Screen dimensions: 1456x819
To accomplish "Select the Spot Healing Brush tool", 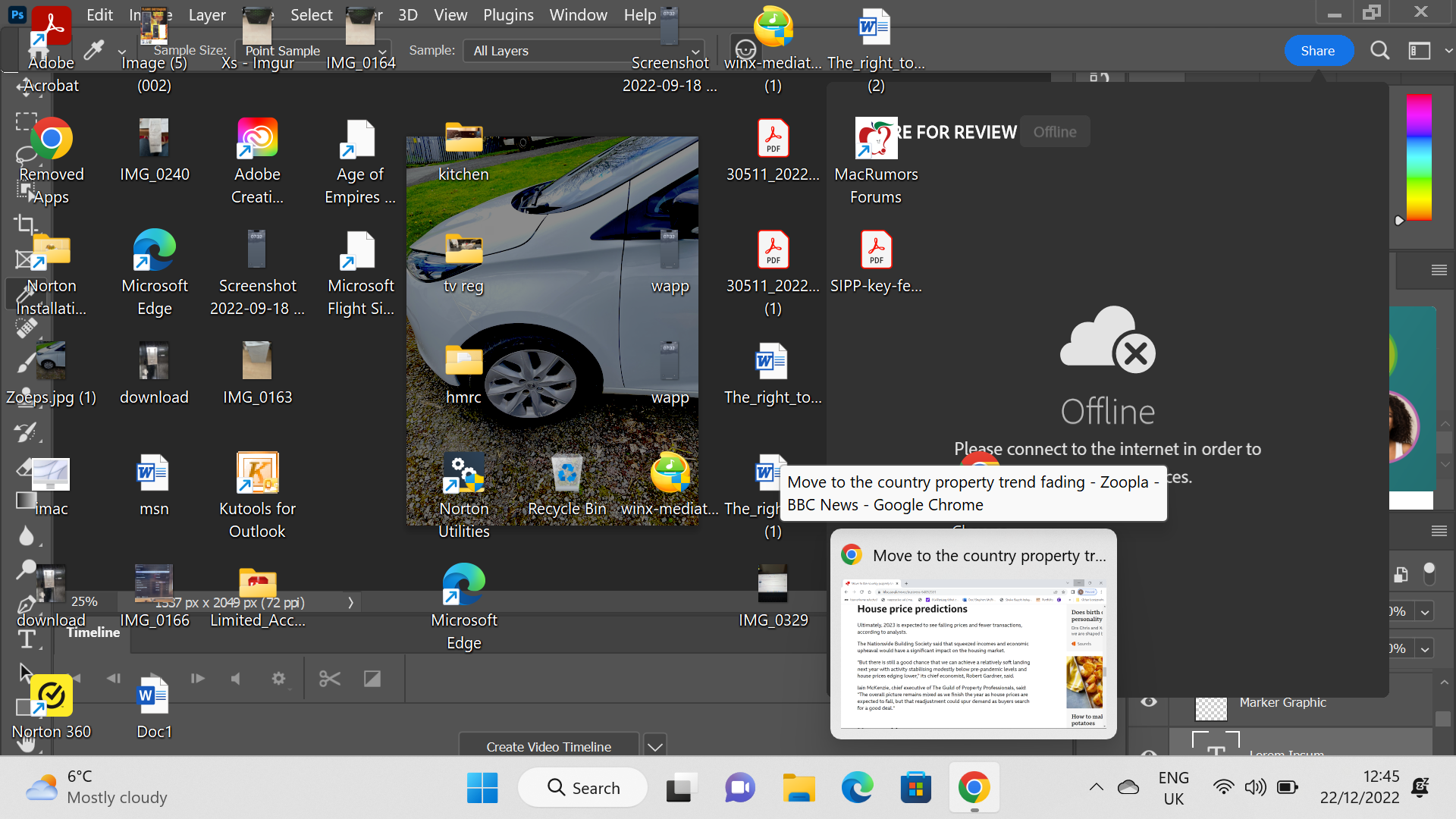I will [x=27, y=328].
